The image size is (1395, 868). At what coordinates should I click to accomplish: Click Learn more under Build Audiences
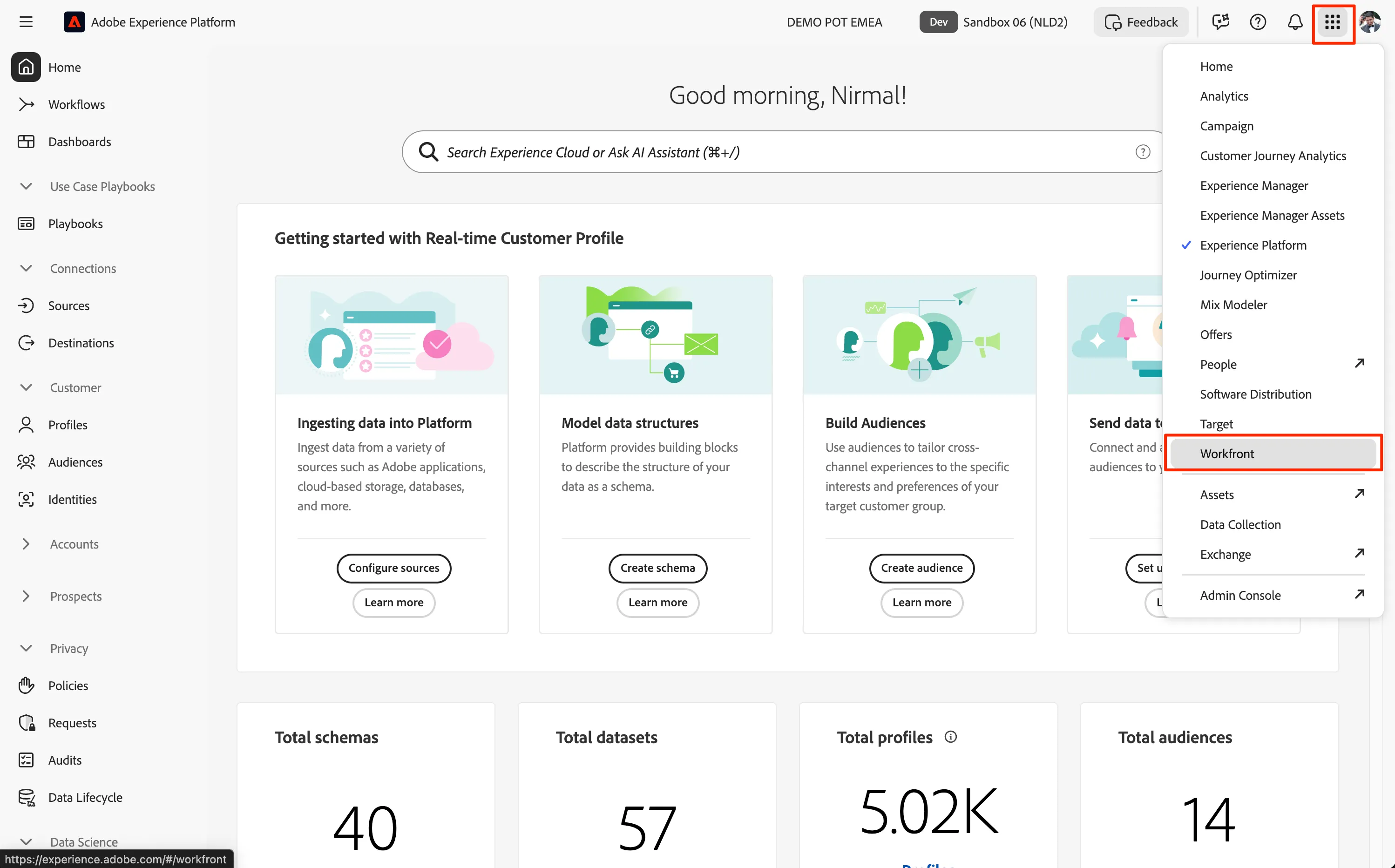[x=921, y=602]
